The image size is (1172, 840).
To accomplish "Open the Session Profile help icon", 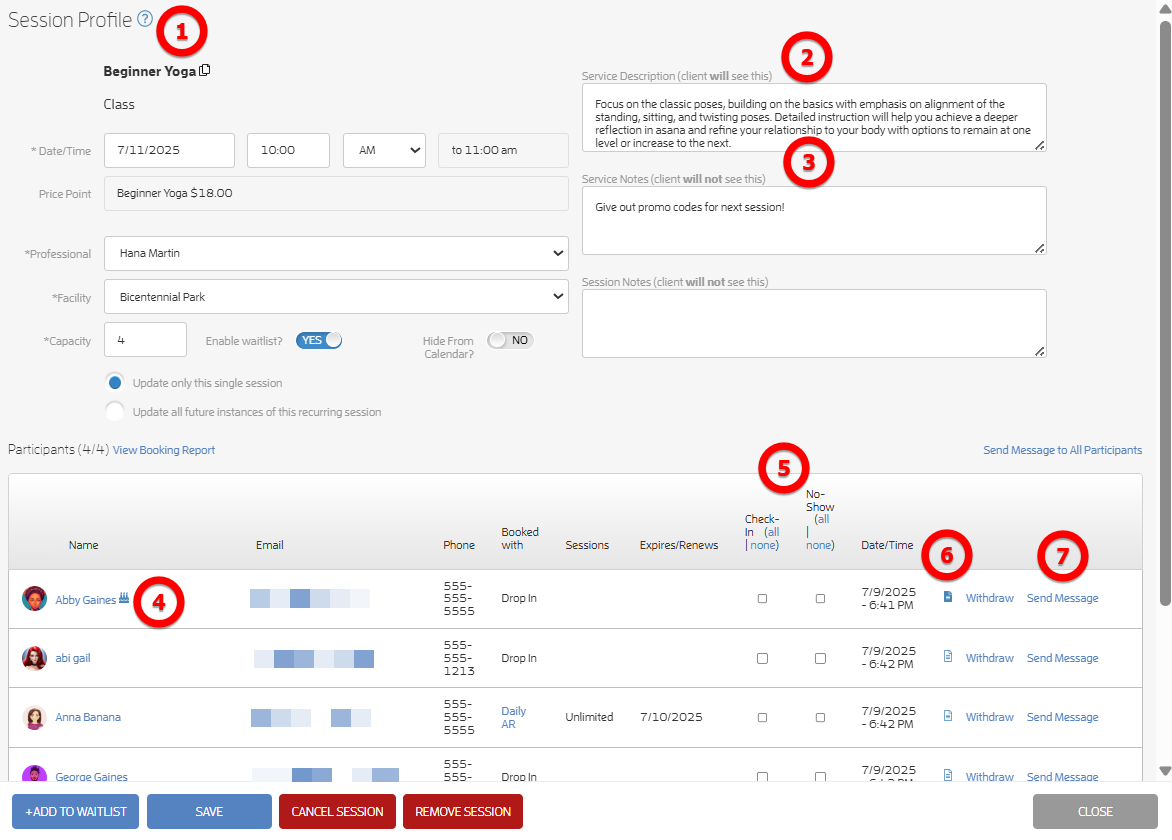I will click(x=145, y=19).
